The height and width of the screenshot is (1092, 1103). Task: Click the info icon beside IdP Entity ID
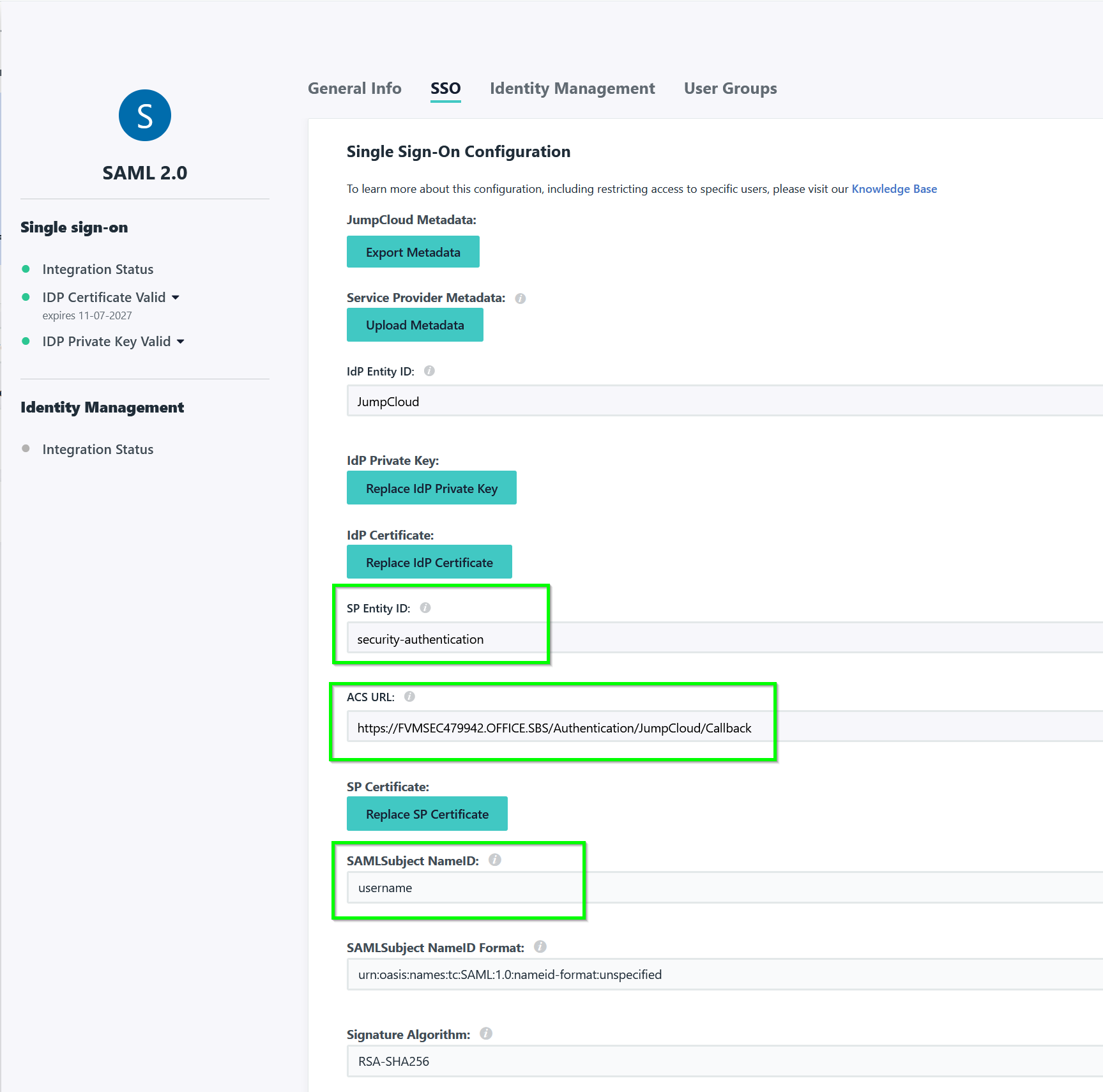point(429,371)
